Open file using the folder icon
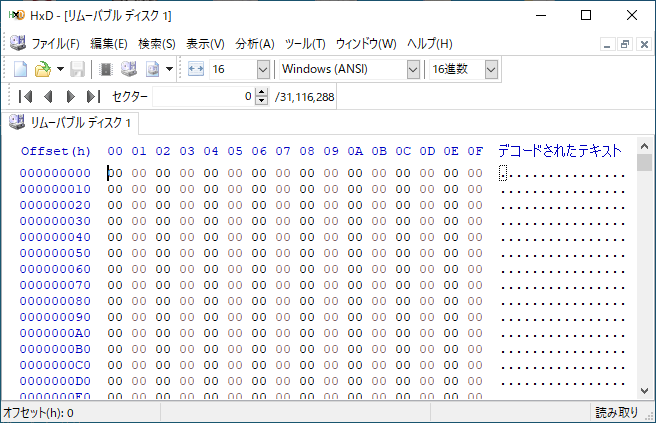Screen dimensions: 656x423 point(43,69)
